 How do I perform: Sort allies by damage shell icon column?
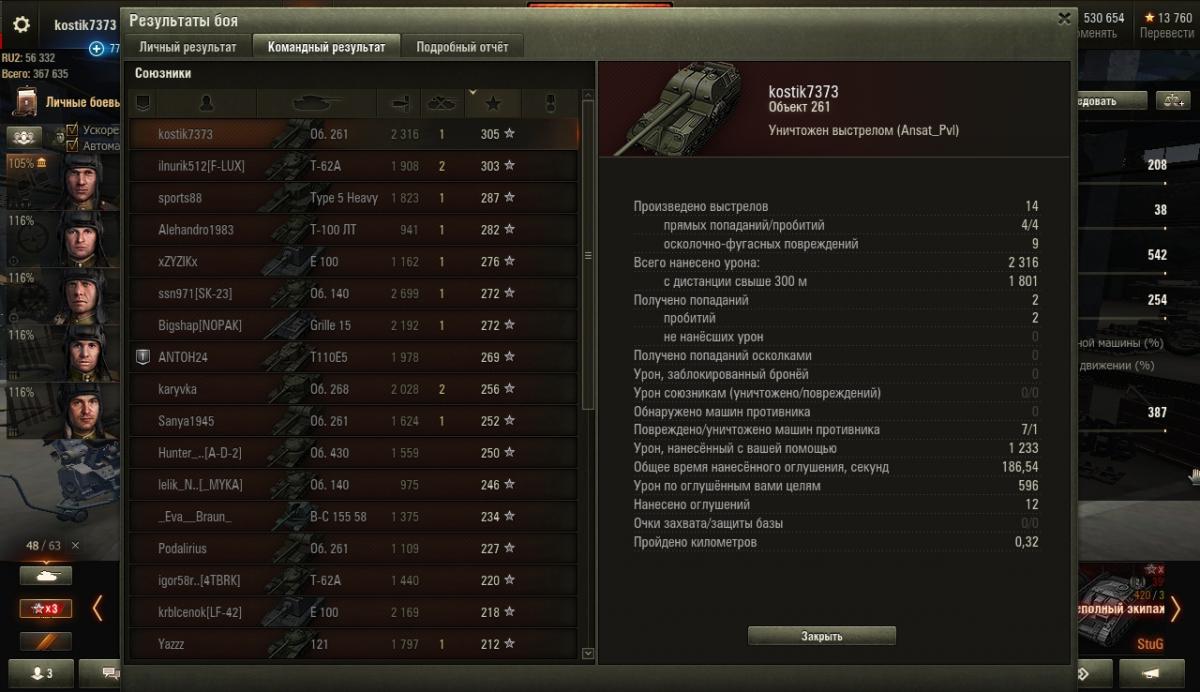click(399, 103)
